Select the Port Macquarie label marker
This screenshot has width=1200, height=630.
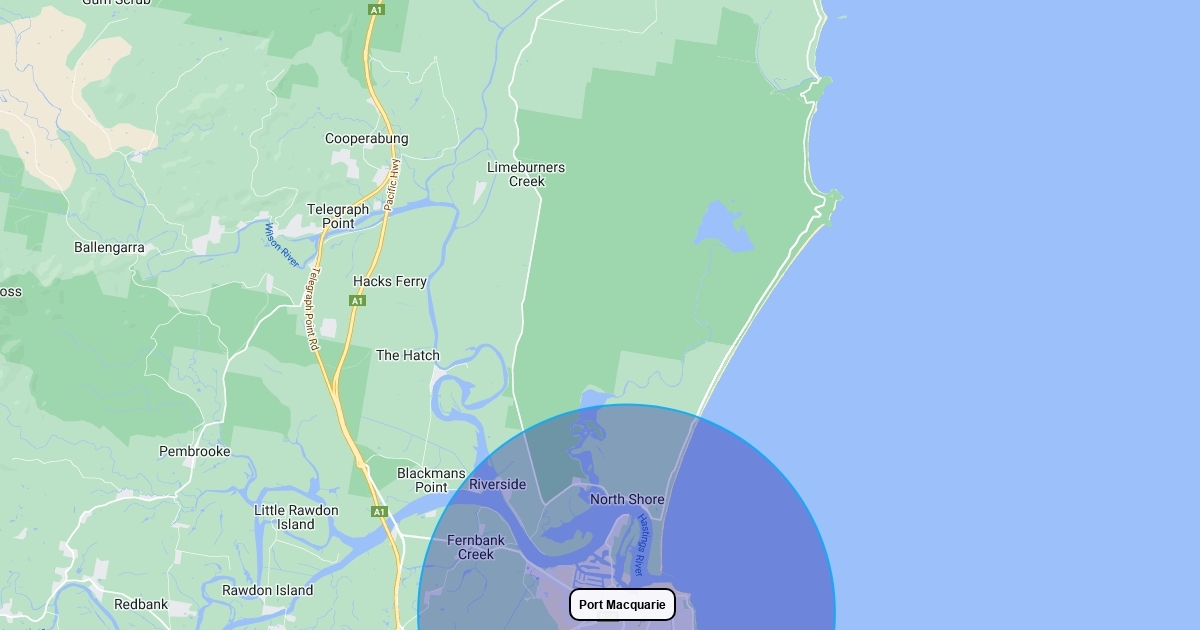(622, 605)
